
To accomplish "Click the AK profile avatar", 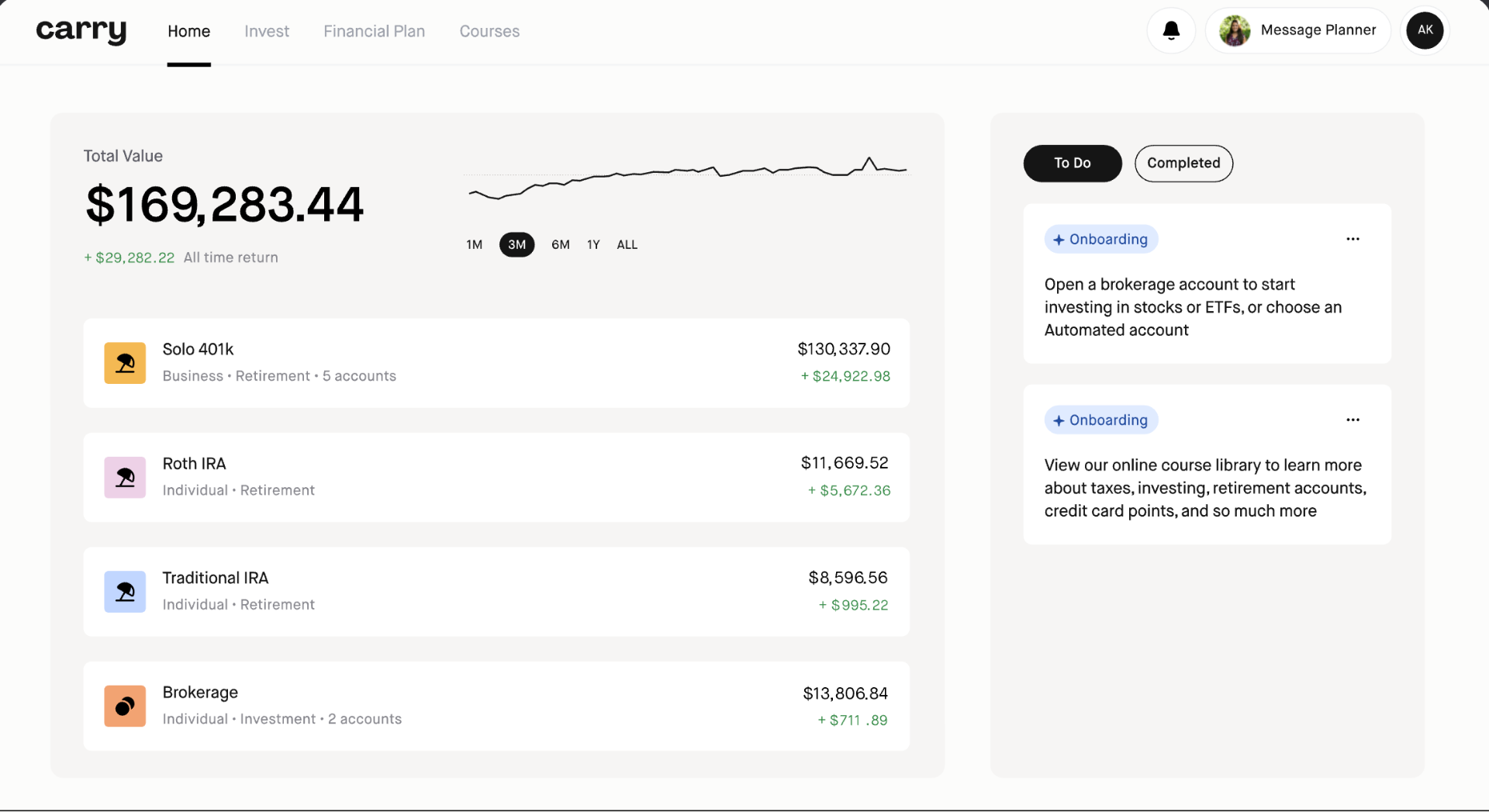I will [1425, 30].
